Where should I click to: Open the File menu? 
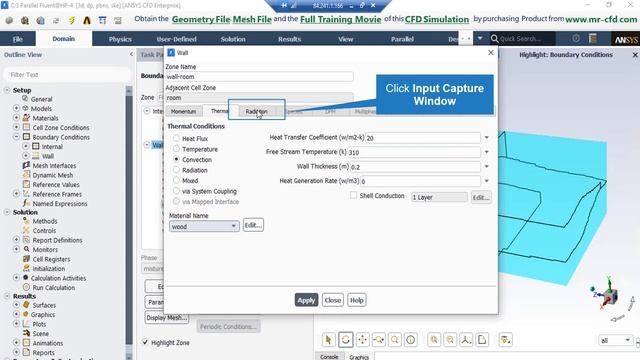point(18,39)
